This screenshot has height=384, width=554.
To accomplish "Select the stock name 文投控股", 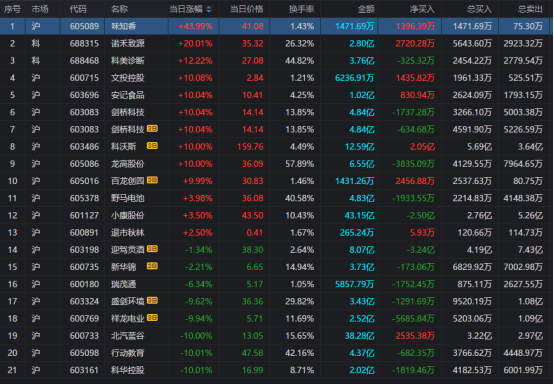I will point(128,78).
